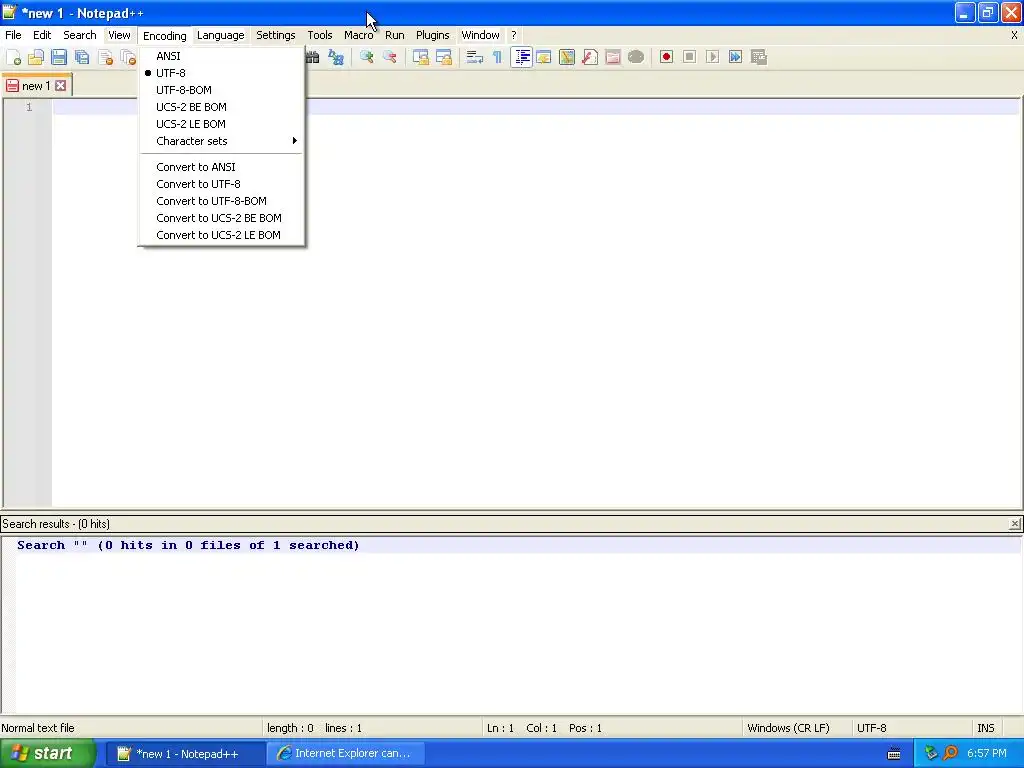
Task: Open the File menu
Action: 13,35
